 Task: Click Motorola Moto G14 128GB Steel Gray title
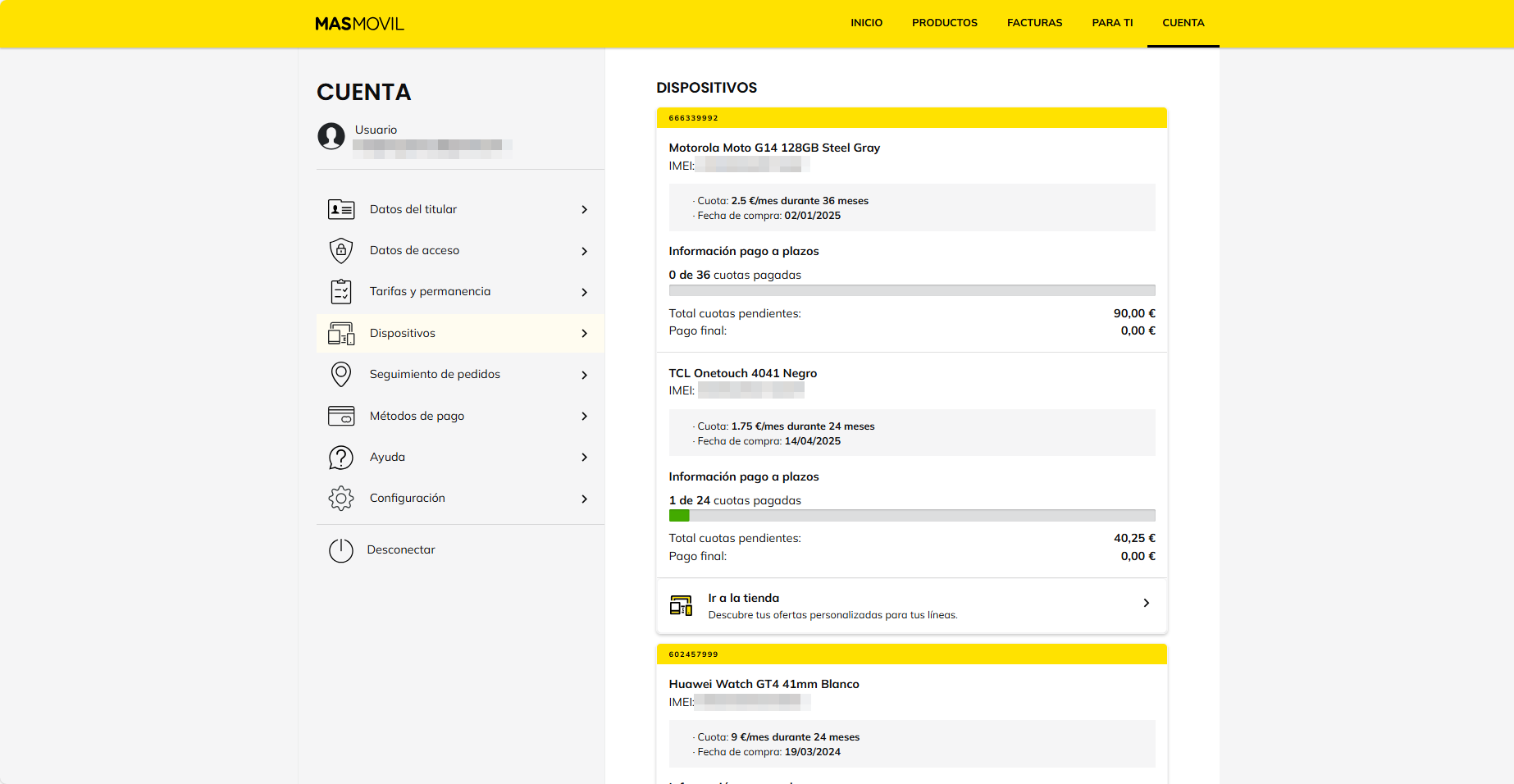click(x=774, y=148)
